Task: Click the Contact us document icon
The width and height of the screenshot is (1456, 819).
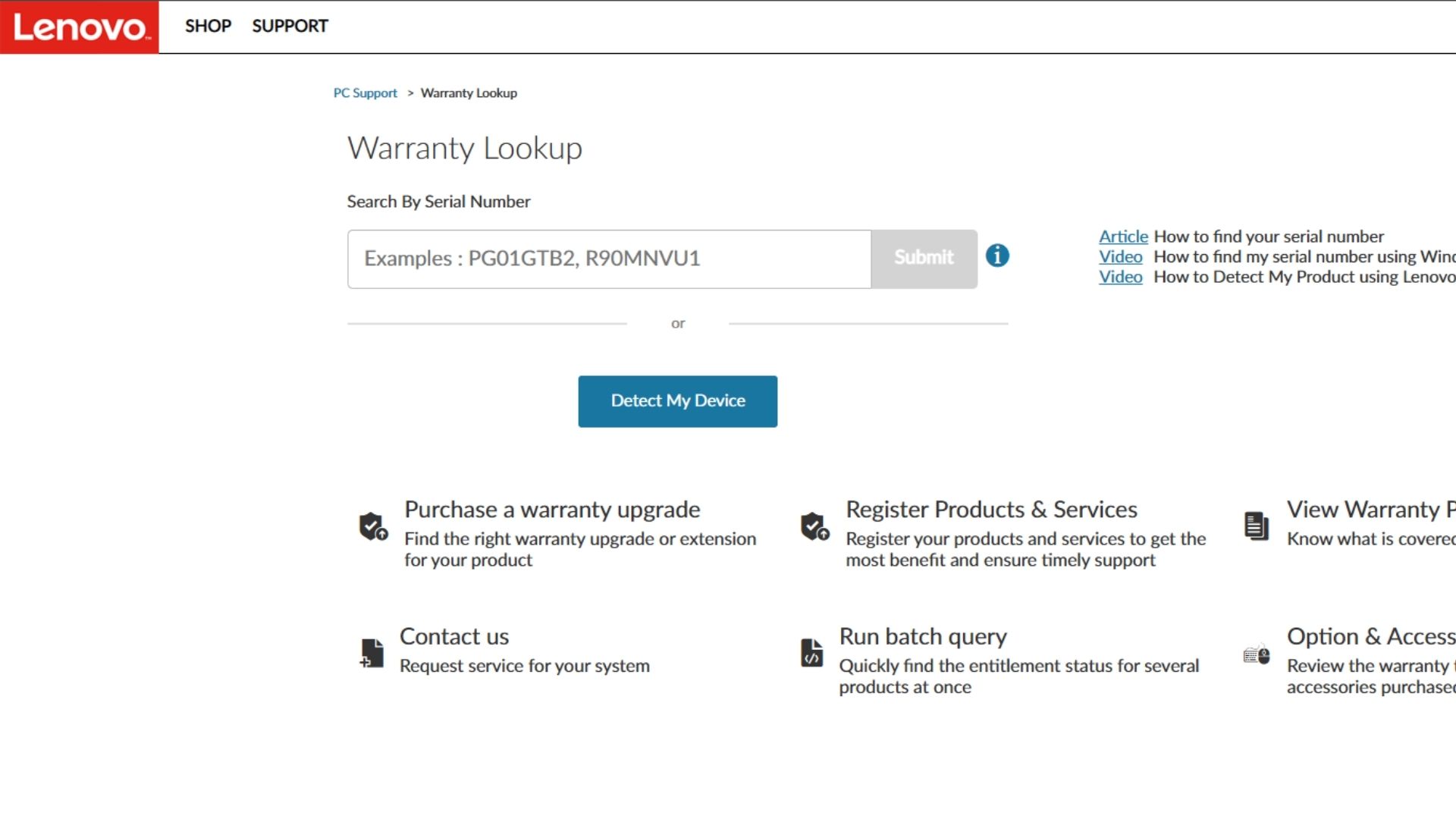Action: (372, 653)
